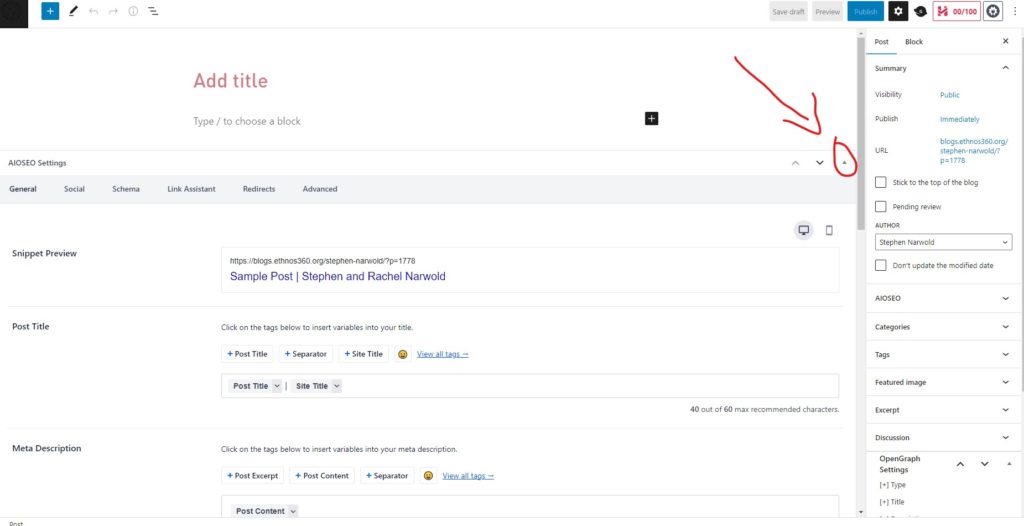Open the details info icon
This screenshot has height=526, width=1024.
(133, 11)
